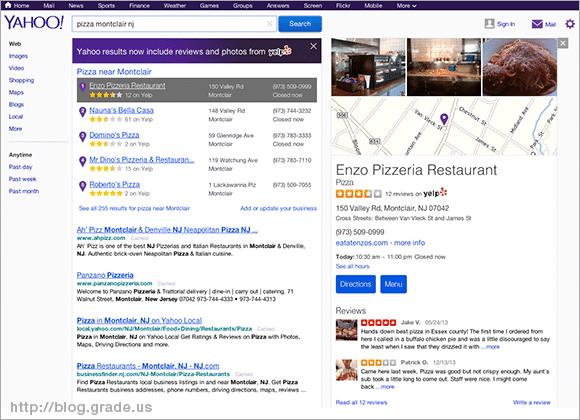Open the Mail envelope icon
Image resolution: width=580 pixels, height=420 pixels.
pyautogui.click(x=537, y=24)
